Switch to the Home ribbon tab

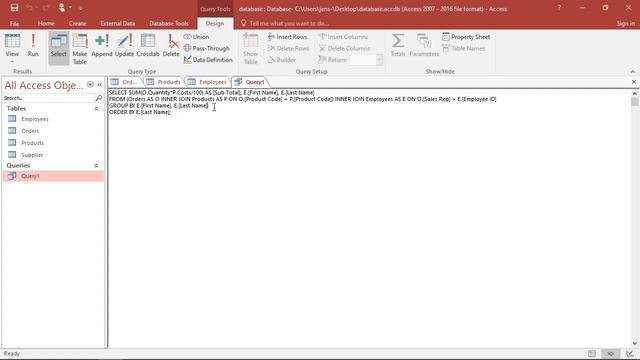46,23
